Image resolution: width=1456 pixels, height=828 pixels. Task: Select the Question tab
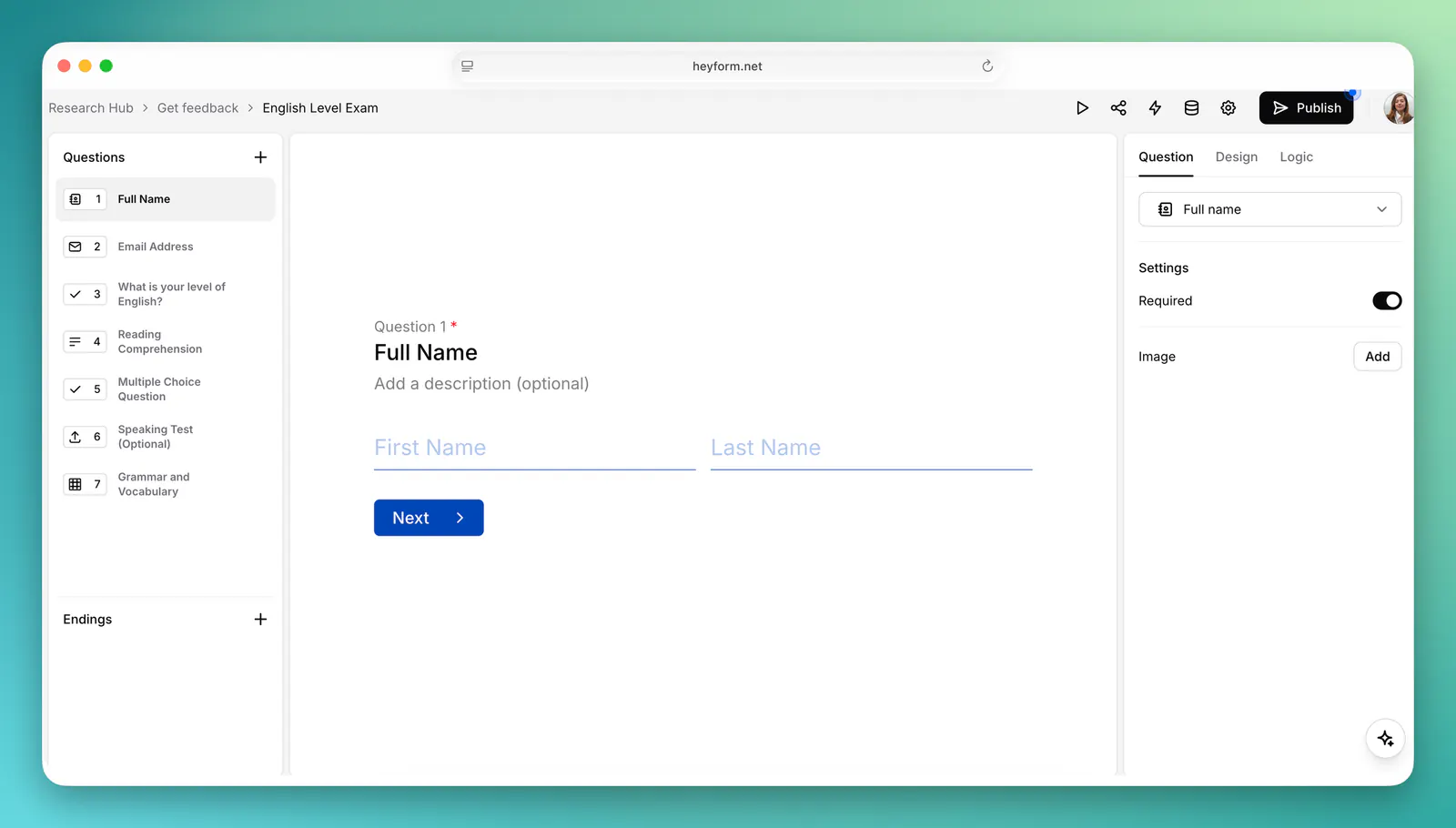coord(1166,157)
